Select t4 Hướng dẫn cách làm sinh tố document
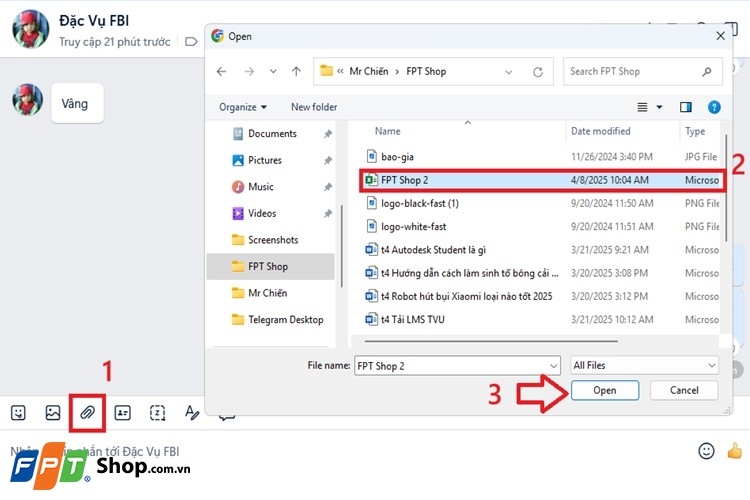 (541, 273)
